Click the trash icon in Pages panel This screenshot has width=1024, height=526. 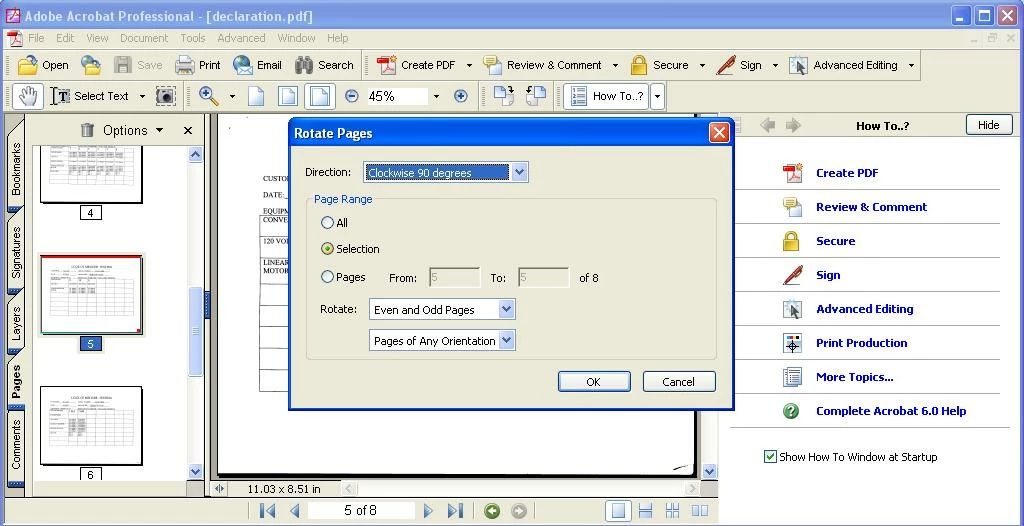[x=88, y=130]
